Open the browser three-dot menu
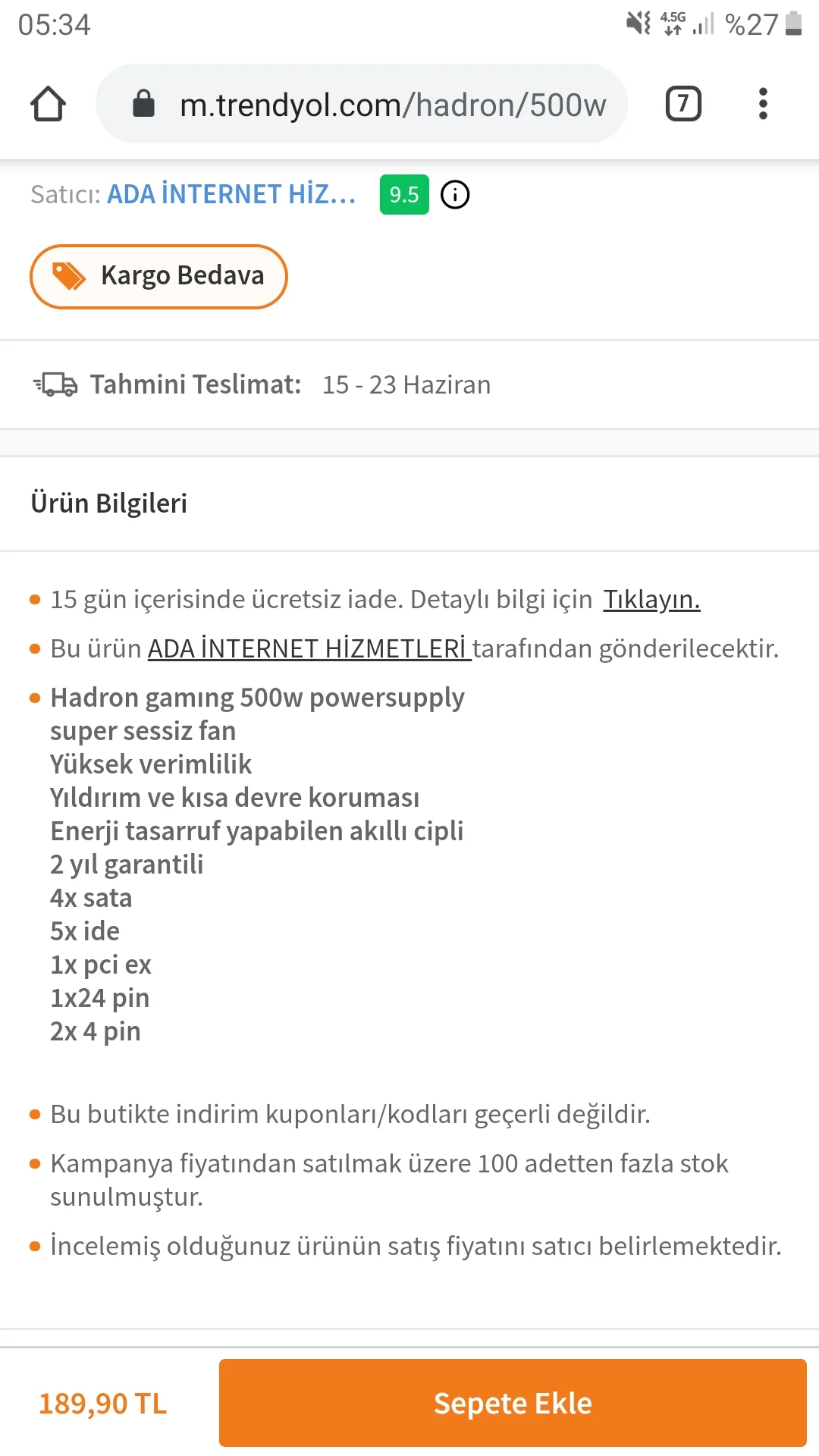The image size is (819, 1456). point(763,104)
